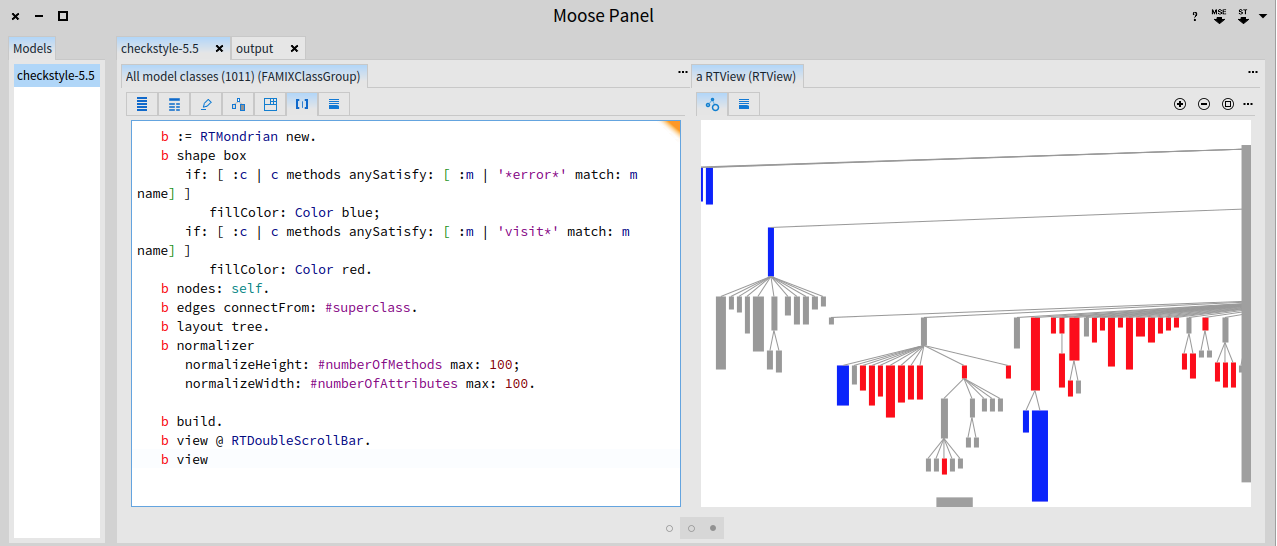Switch to the checkstyle-5.5 tab

coord(160,48)
